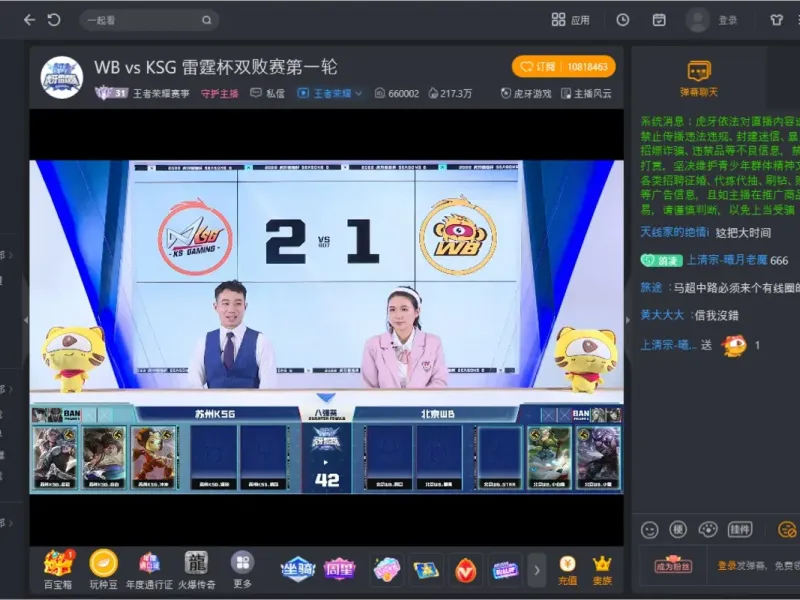The height and width of the screenshot is (600, 800).
Task: Open 火爆传奇 game icon
Action: (x=196, y=569)
